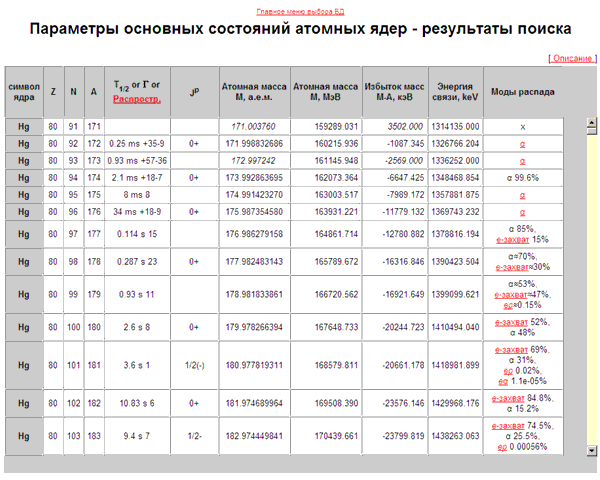
Task: Select the atomic mass 163003.517 cell
Action: (x=326, y=195)
